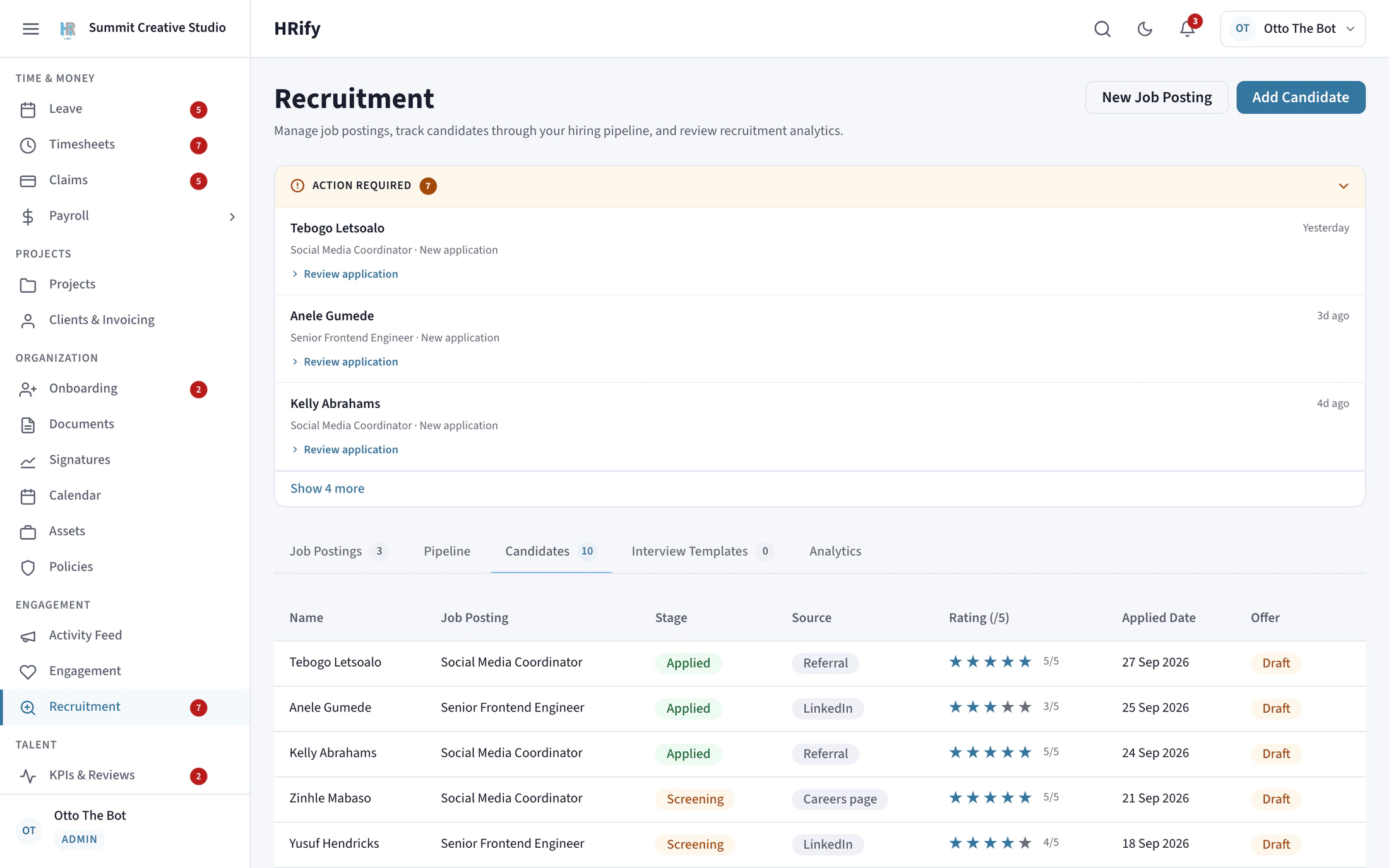Click the New Job Posting button
Viewport: 1389px width, 868px height.
(x=1157, y=97)
